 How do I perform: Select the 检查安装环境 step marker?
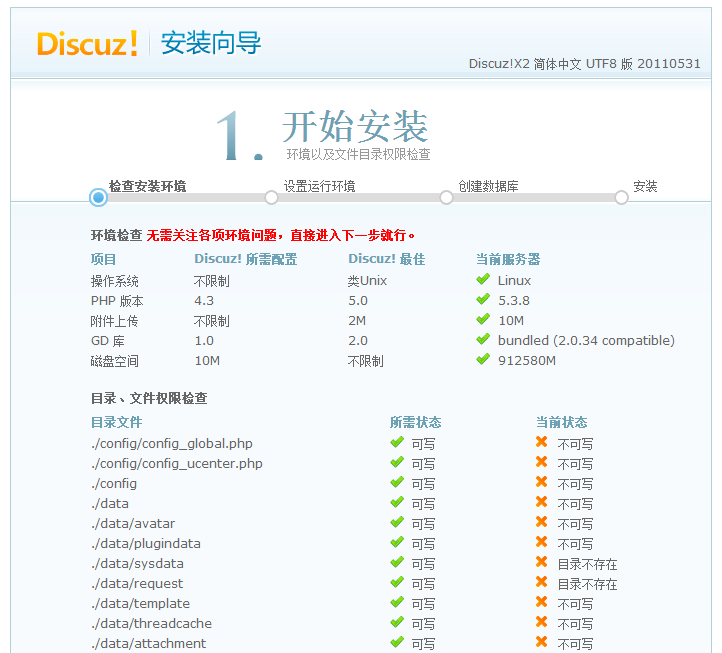pos(98,198)
